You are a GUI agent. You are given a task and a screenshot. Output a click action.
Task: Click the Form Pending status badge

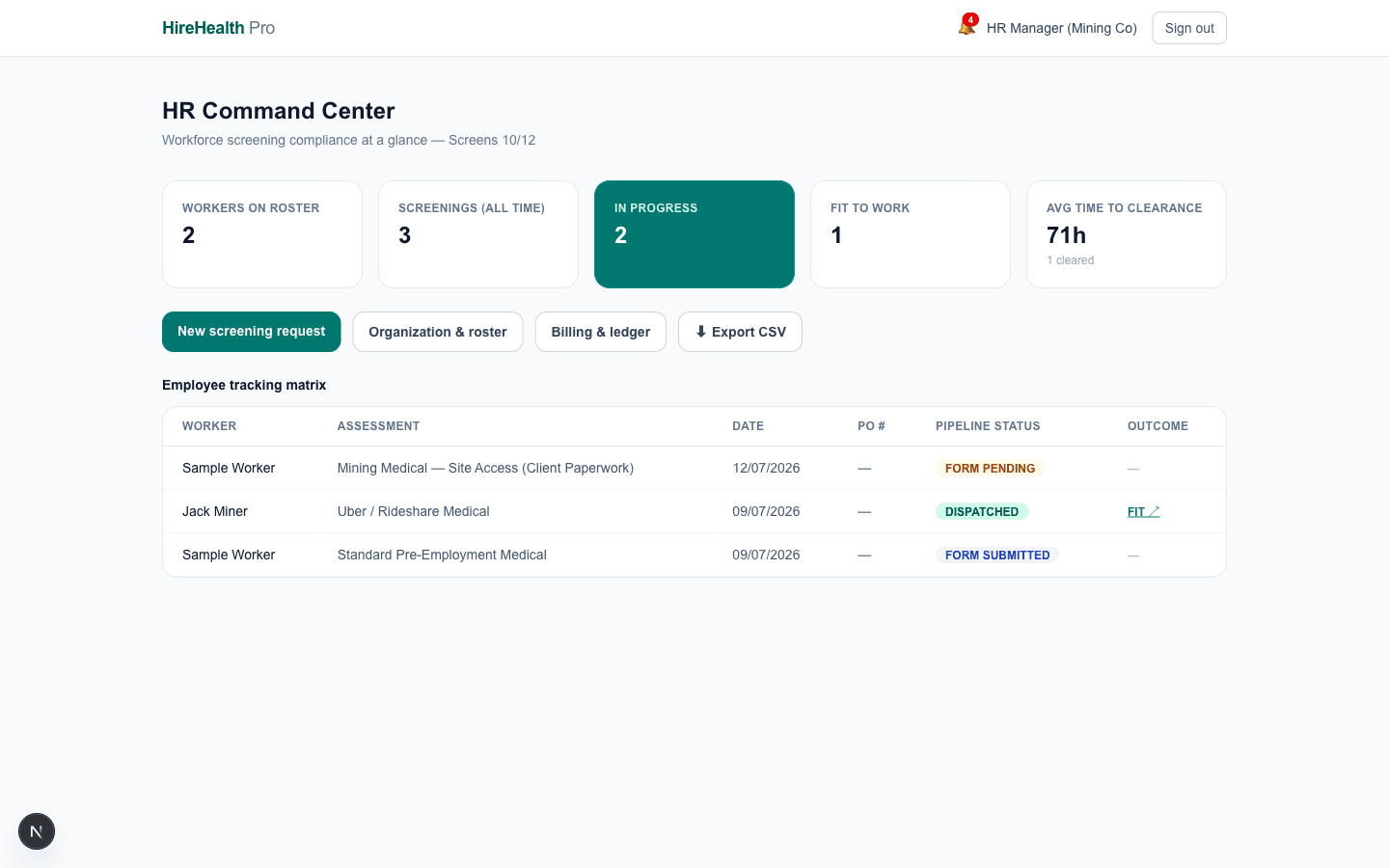[990, 469]
